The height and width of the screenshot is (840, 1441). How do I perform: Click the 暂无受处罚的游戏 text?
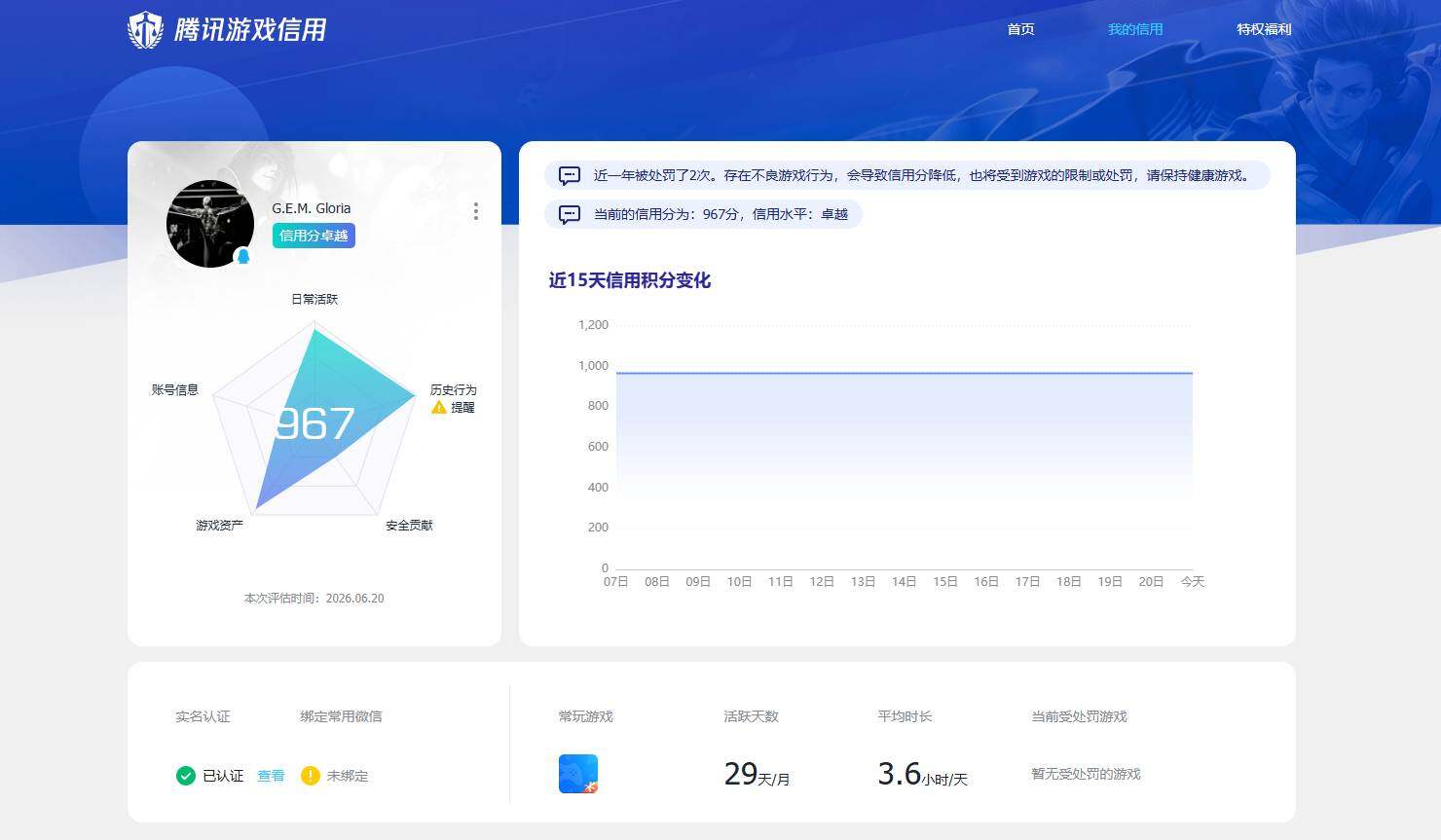pyautogui.click(x=1086, y=774)
